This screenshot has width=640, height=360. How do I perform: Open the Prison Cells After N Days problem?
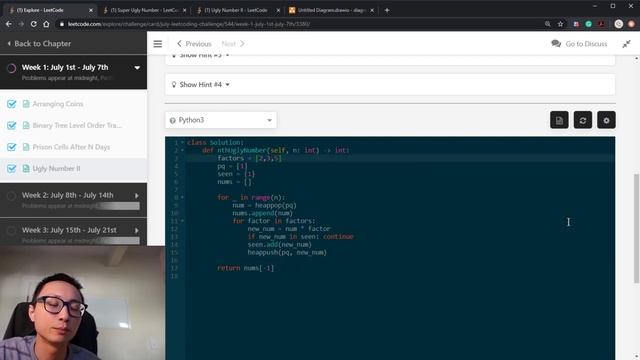pyautogui.click(x=71, y=147)
